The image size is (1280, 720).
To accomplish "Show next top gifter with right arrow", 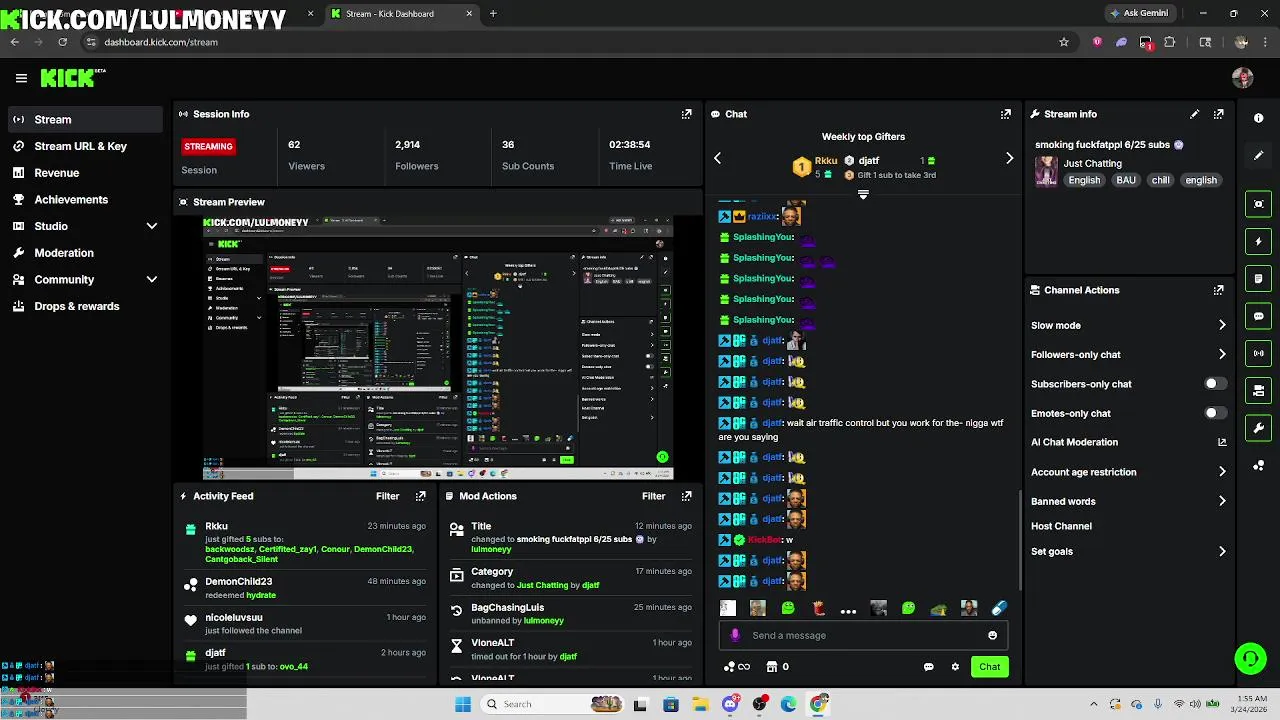I will [x=1009, y=158].
